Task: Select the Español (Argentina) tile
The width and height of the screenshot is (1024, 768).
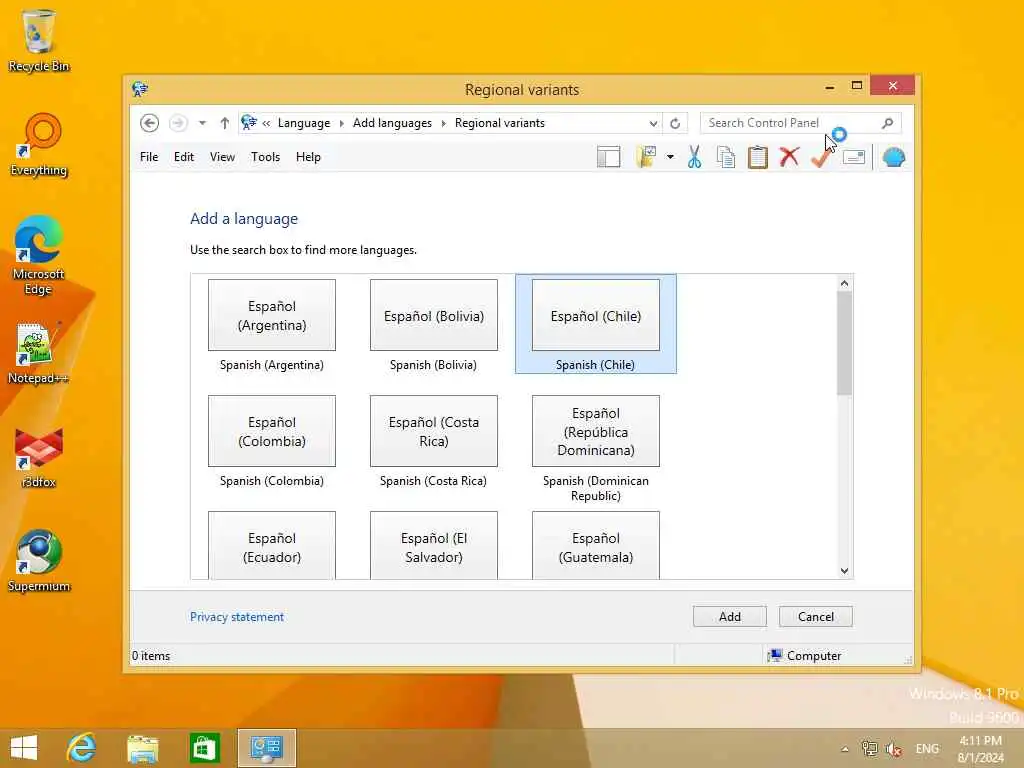Action: click(272, 315)
